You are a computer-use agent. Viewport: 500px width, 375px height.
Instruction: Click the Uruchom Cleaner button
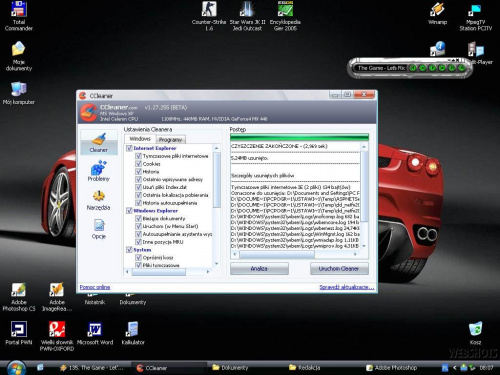[x=339, y=268]
